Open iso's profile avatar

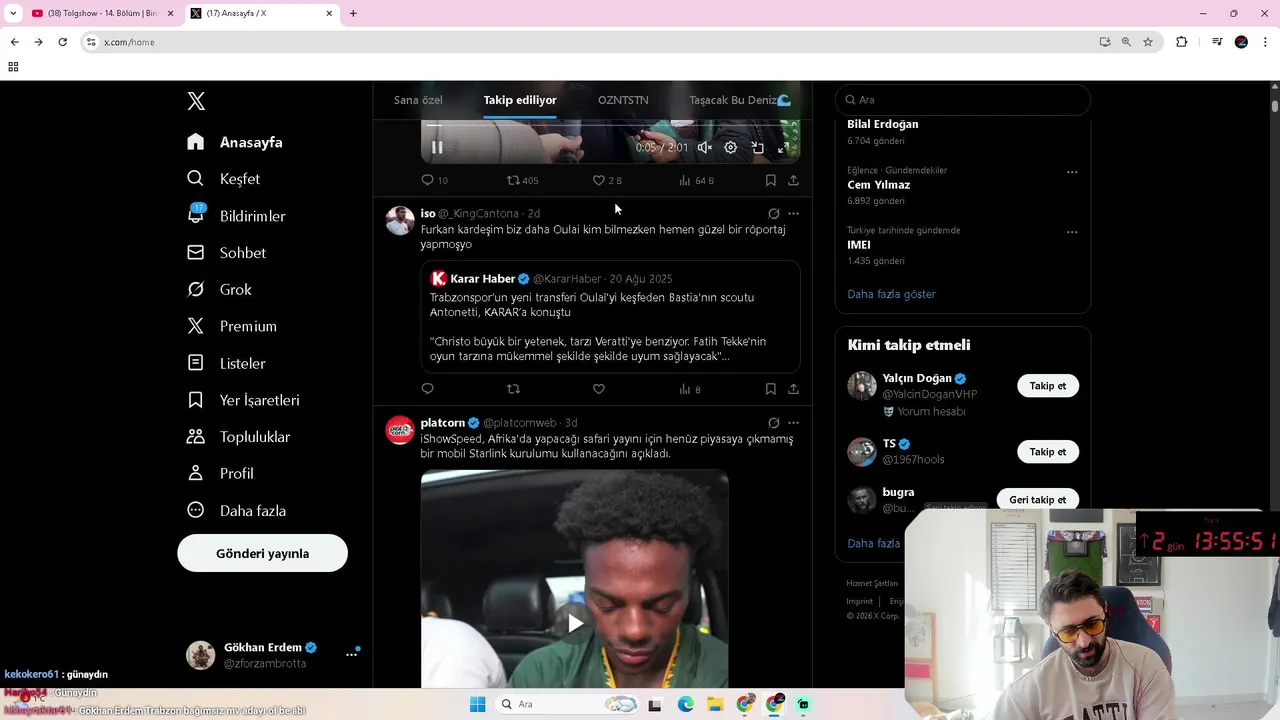(400, 220)
